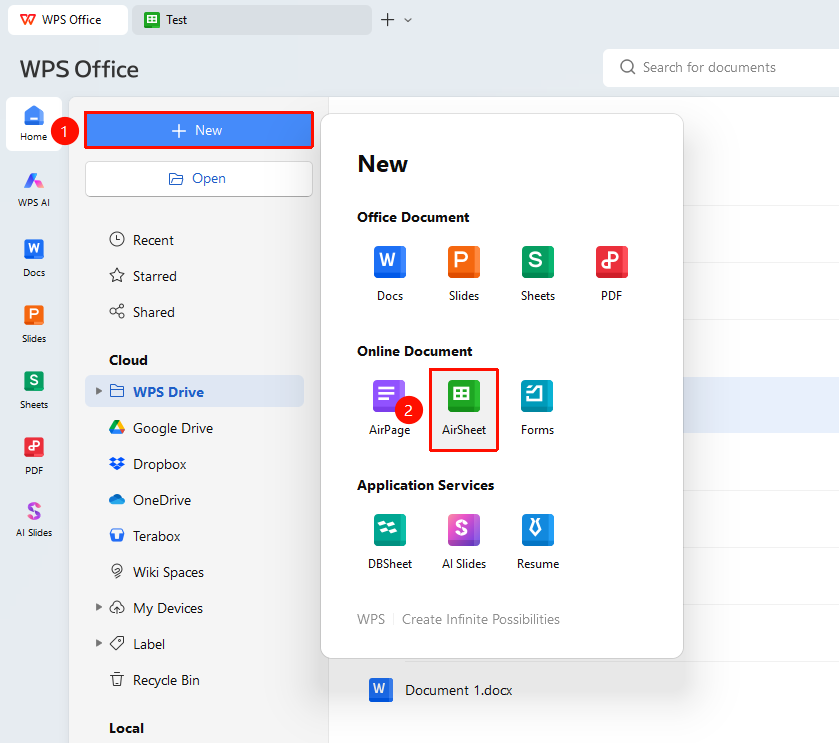839x743 pixels.
Task: Expand the WPS Drive tree node
Action: (98, 391)
